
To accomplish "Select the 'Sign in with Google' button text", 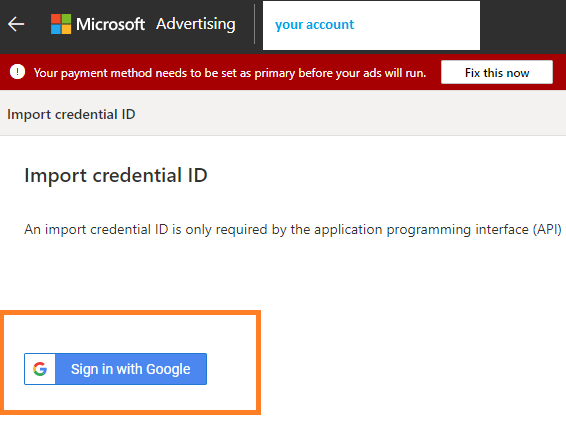I will click(x=131, y=369).
